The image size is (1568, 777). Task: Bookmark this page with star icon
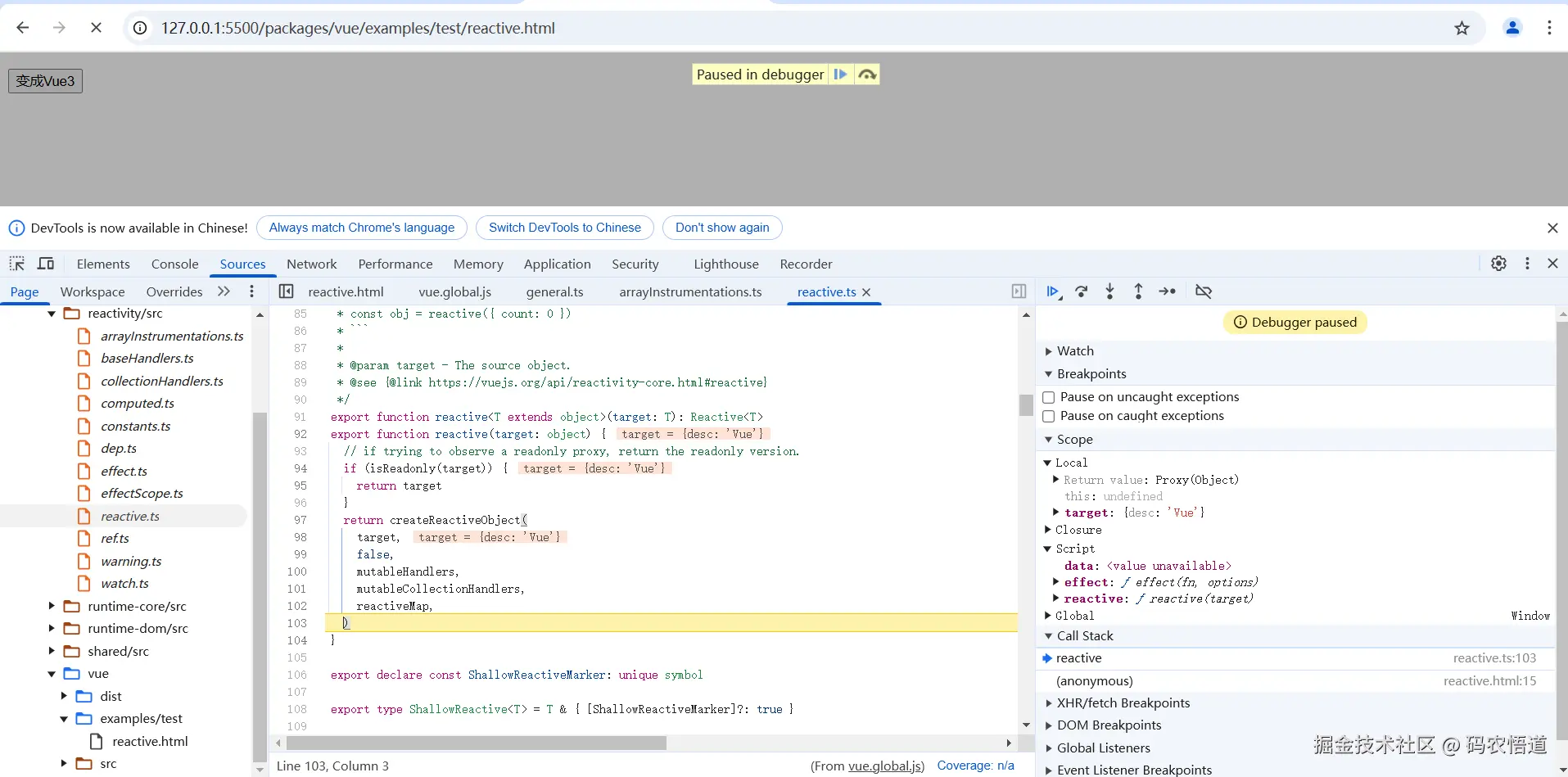pyautogui.click(x=1462, y=28)
